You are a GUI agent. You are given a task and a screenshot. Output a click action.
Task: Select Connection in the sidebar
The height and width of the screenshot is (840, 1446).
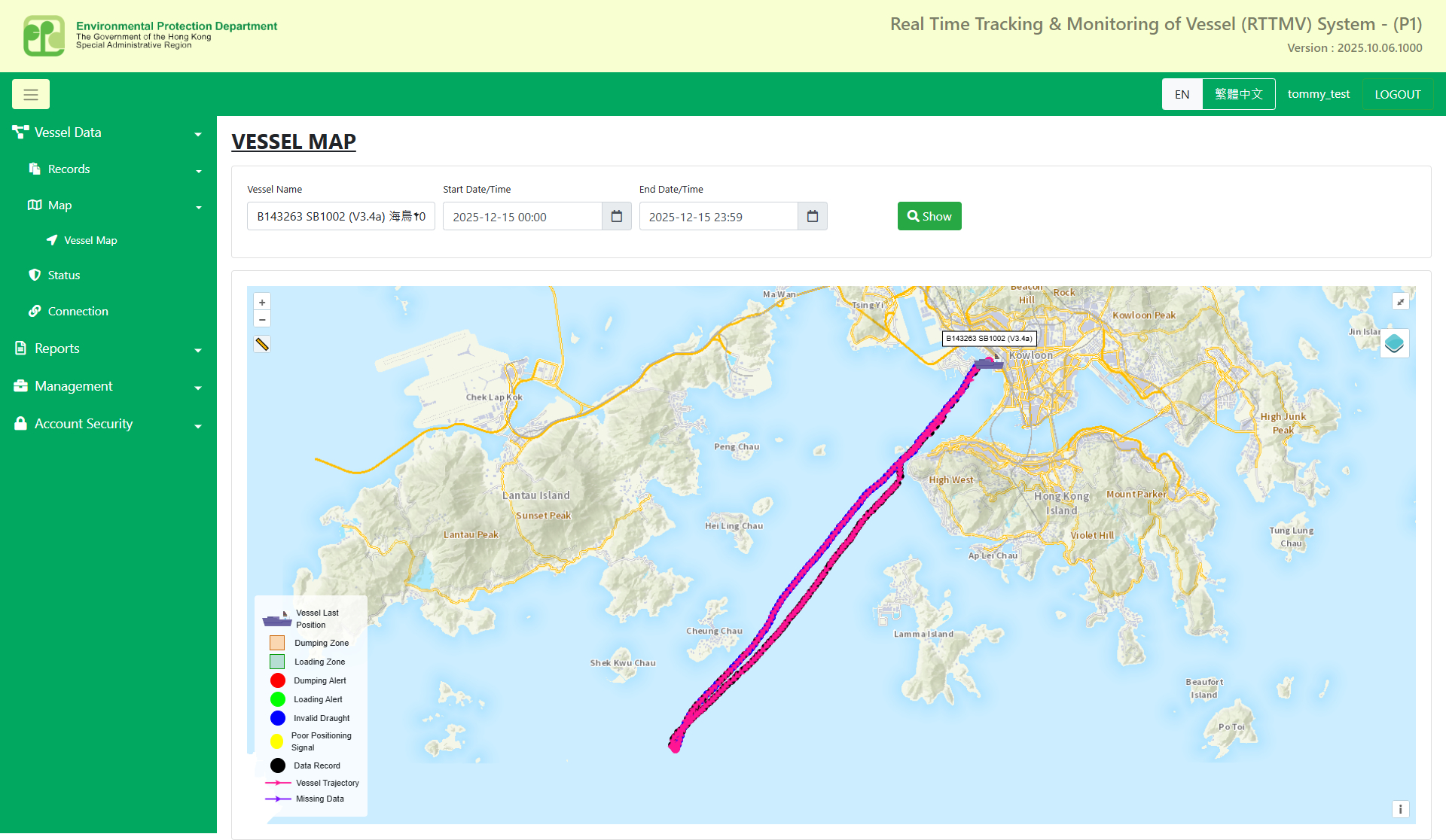pyautogui.click(x=78, y=312)
